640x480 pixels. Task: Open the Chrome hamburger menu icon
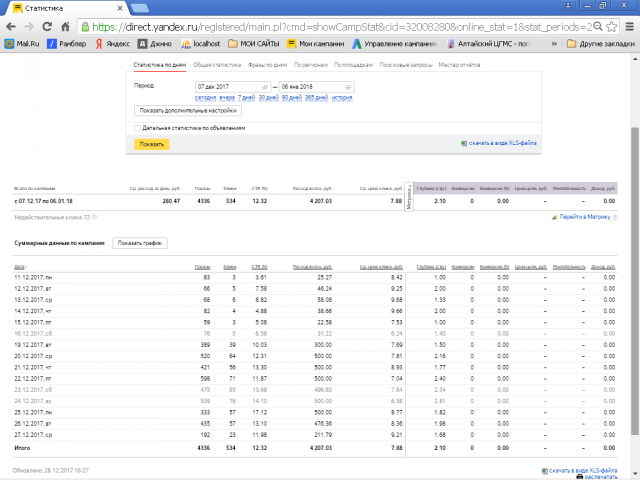tap(629, 27)
